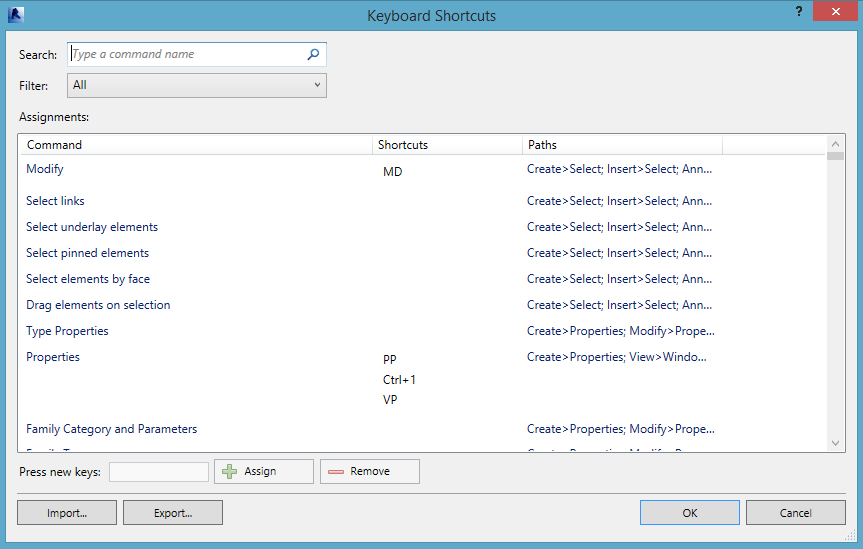Click the path text for Properties row
Image resolution: width=863 pixels, height=549 pixels.
(616, 357)
